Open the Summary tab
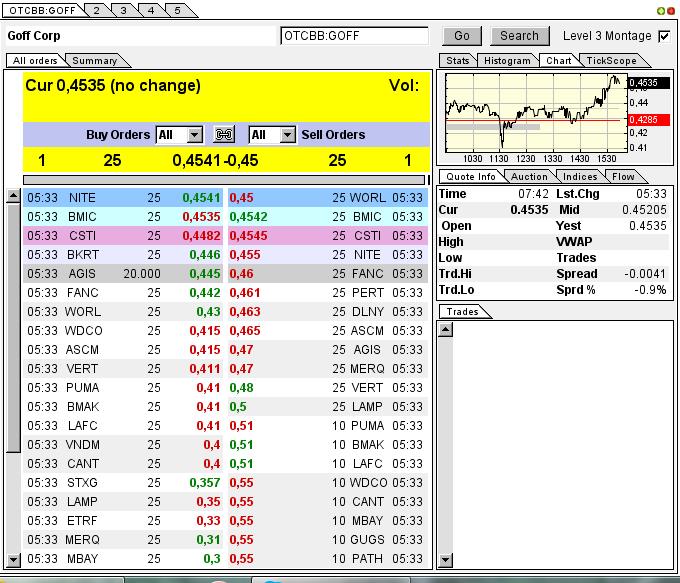Viewport: 680px width, 583px height. 95,60
